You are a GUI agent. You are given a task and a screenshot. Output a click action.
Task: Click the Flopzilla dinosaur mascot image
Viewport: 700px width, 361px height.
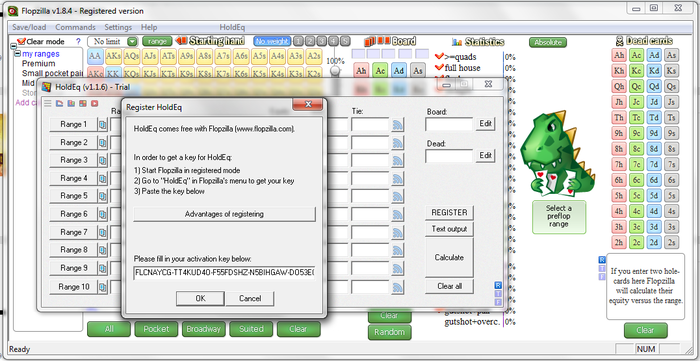click(x=557, y=154)
